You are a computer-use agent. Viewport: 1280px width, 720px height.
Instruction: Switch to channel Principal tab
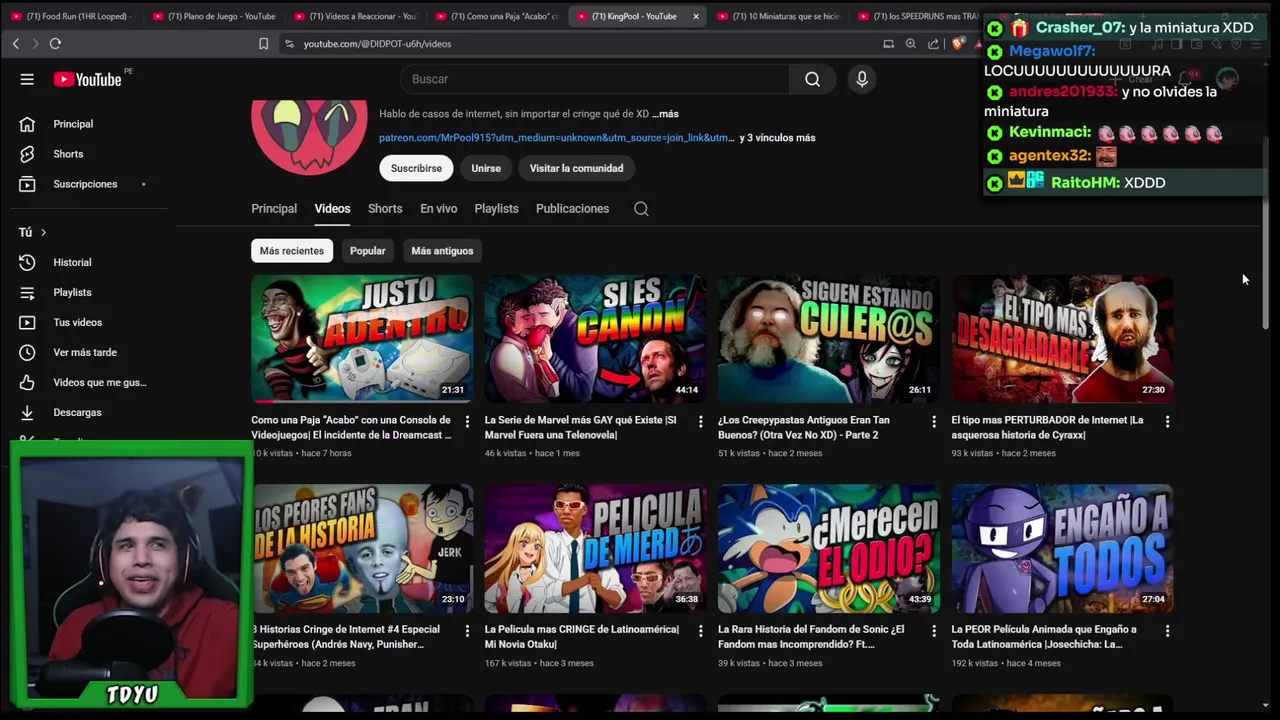(x=274, y=209)
